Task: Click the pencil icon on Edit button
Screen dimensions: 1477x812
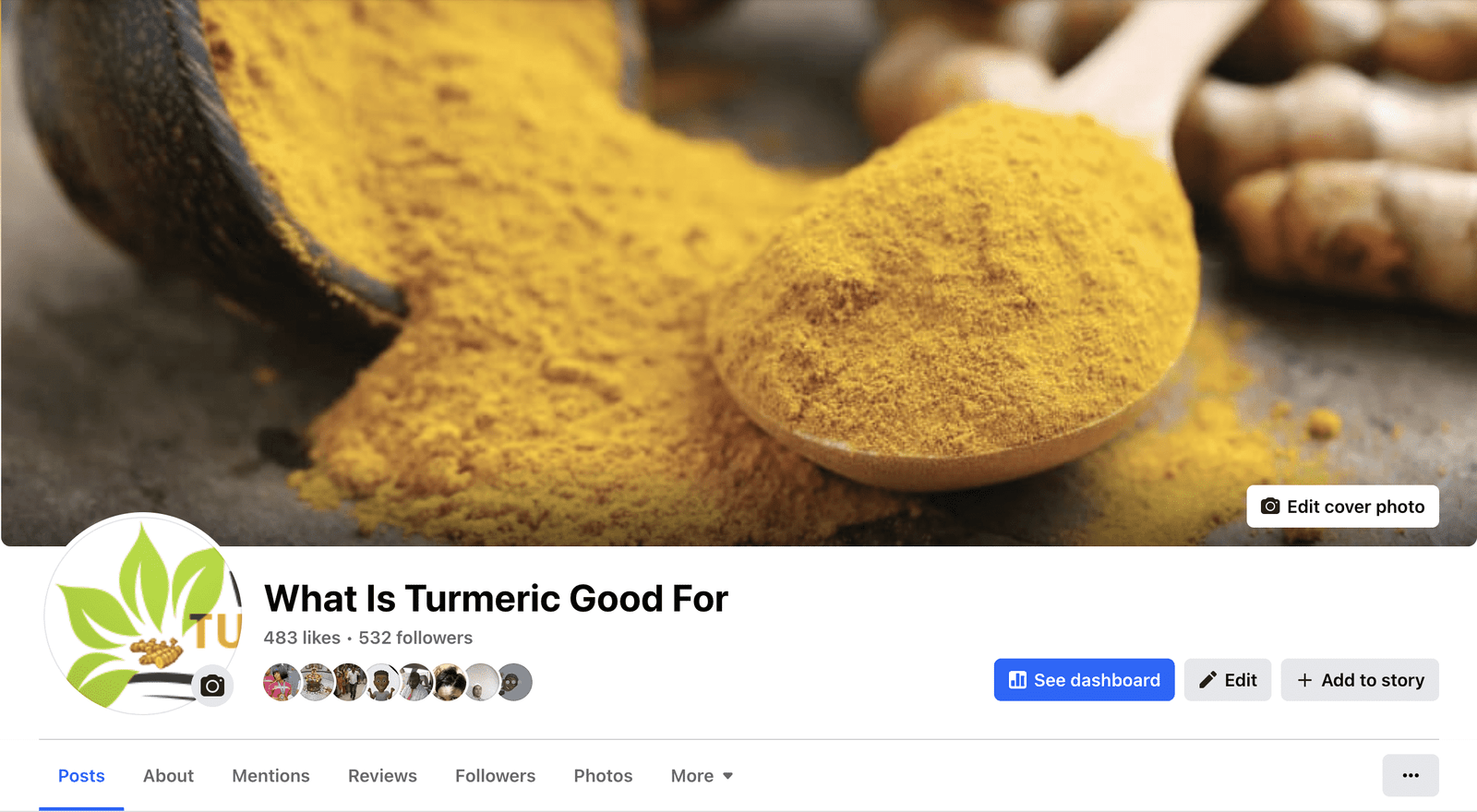Action: pyautogui.click(x=1207, y=680)
